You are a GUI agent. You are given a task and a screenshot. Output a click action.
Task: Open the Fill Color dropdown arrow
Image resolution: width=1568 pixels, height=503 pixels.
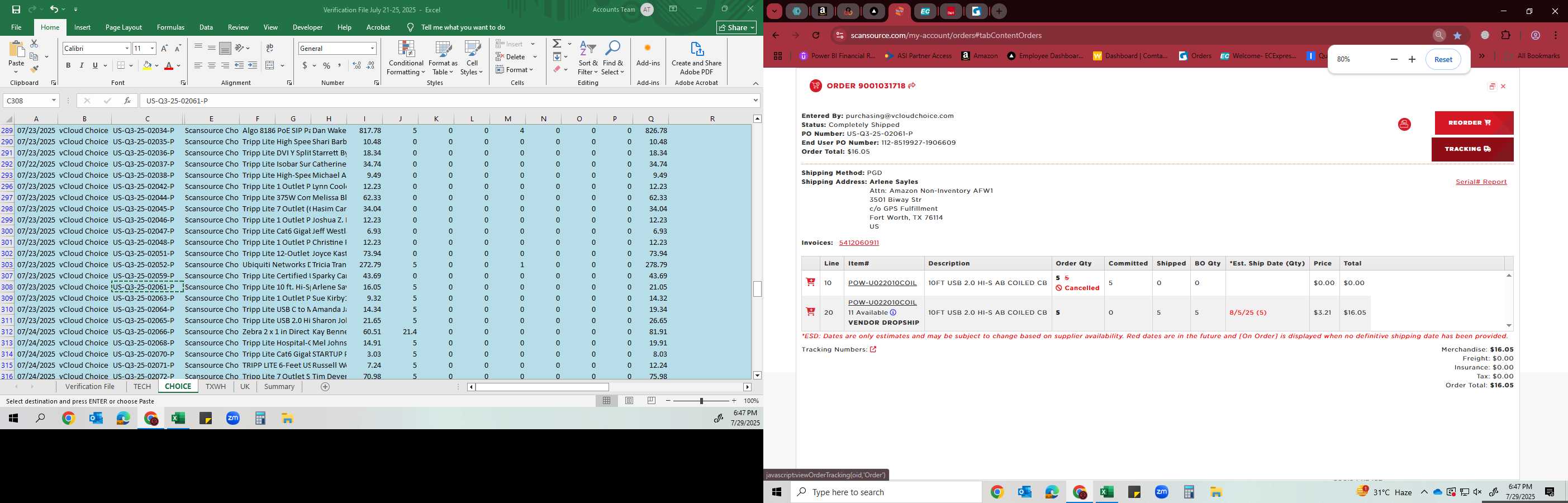click(156, 65)
